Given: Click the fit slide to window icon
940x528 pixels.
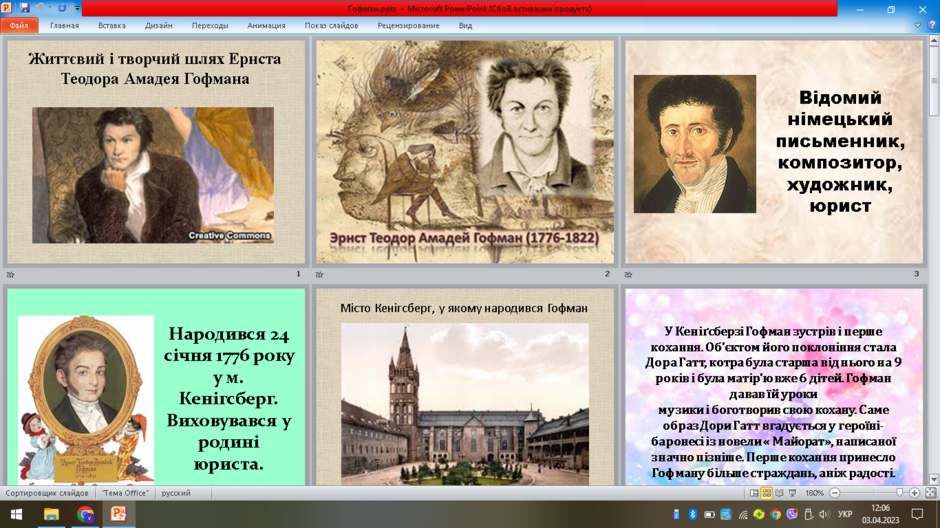Looking at the screenshot, I should point(930,493).
